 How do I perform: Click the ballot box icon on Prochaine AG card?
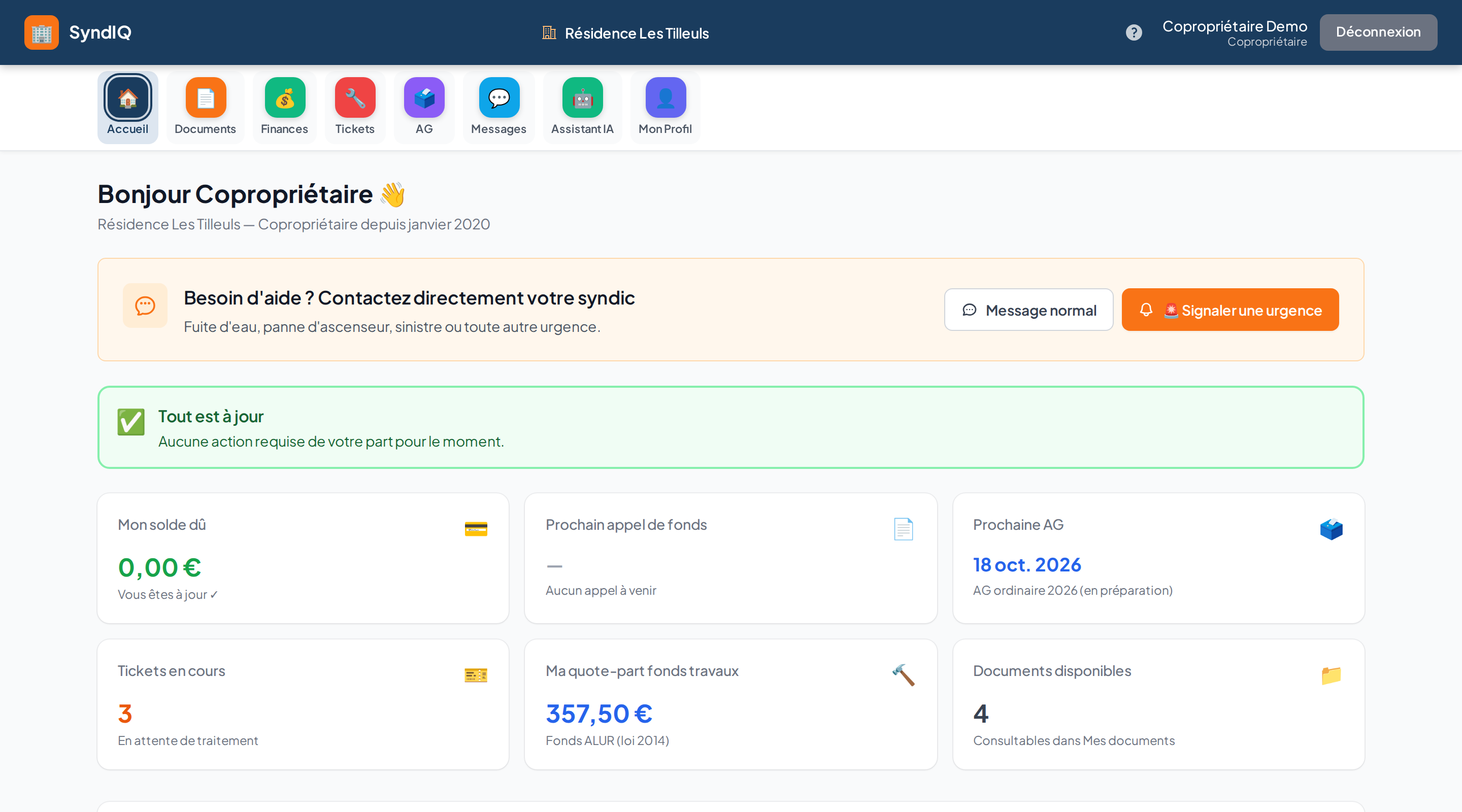click(x=1331, y=529)
